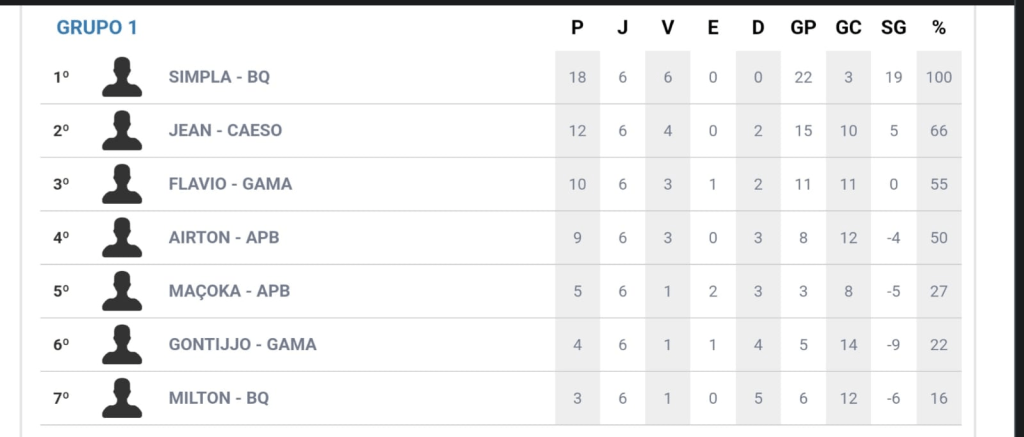Click the avatar icon beside MILTON - BQ
Image resolution: width=1024 pixels, height=437 pixels.
[x=122, y=398]
